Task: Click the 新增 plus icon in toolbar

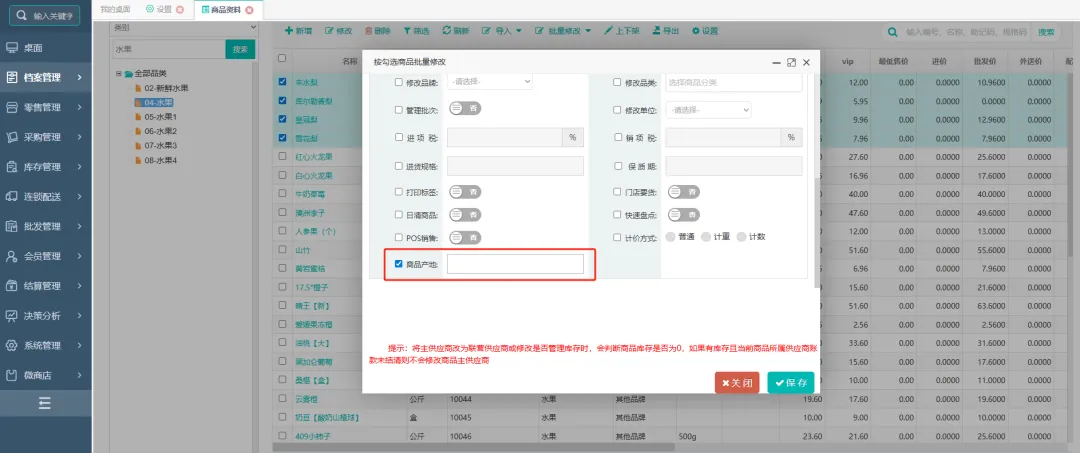Action: coord(289,31)
